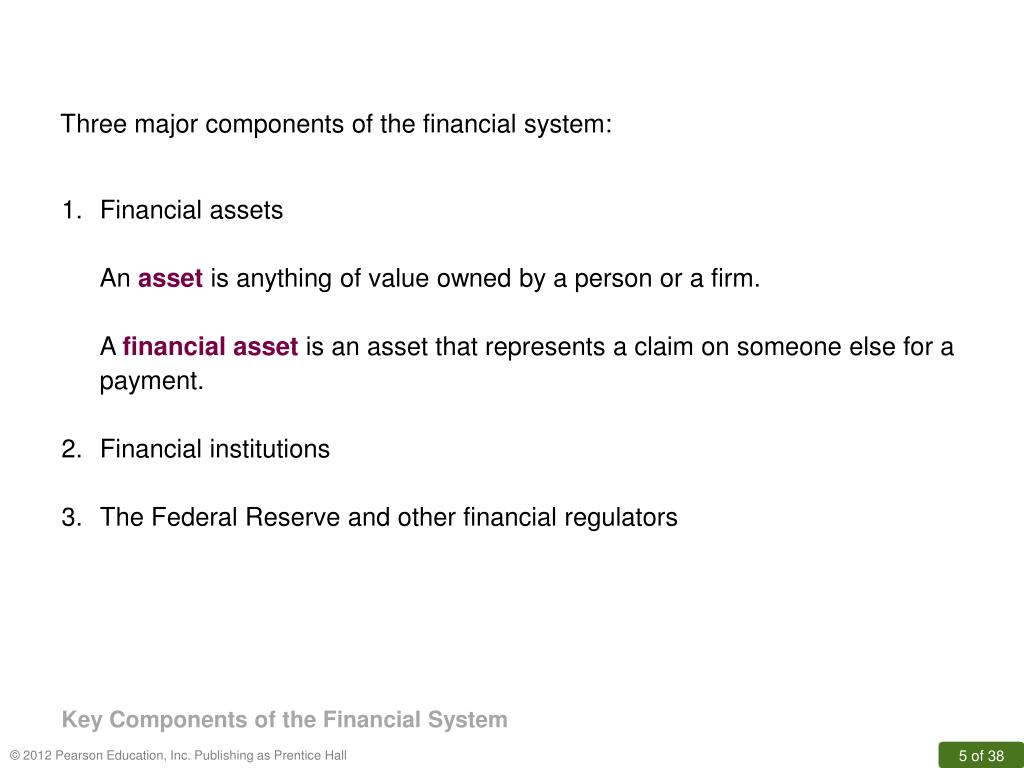Click the Pearson Education copyright notice
Image resolution: width=1024 pixels, height=768 pixels.
coord(178,756)
